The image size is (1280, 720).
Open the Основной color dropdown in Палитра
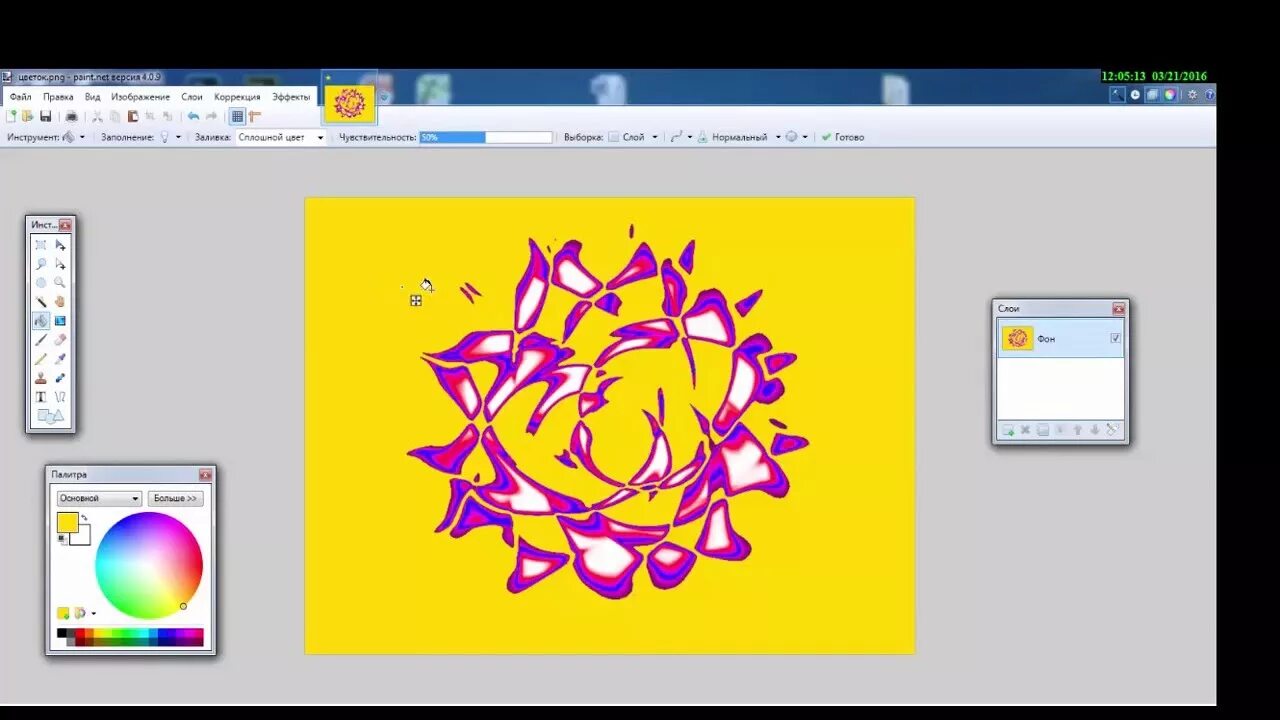(99, 498)
